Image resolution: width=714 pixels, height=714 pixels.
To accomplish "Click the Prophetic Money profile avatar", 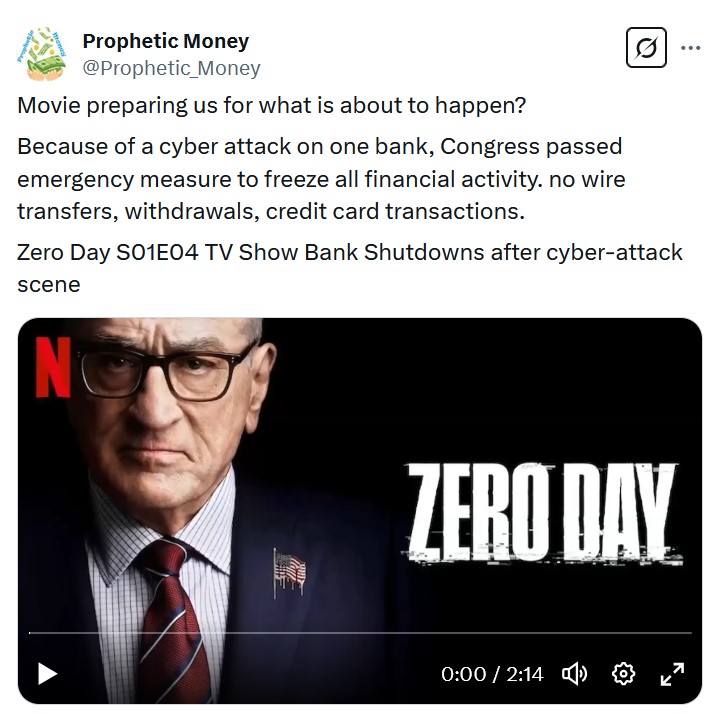I will click(42, 54).
